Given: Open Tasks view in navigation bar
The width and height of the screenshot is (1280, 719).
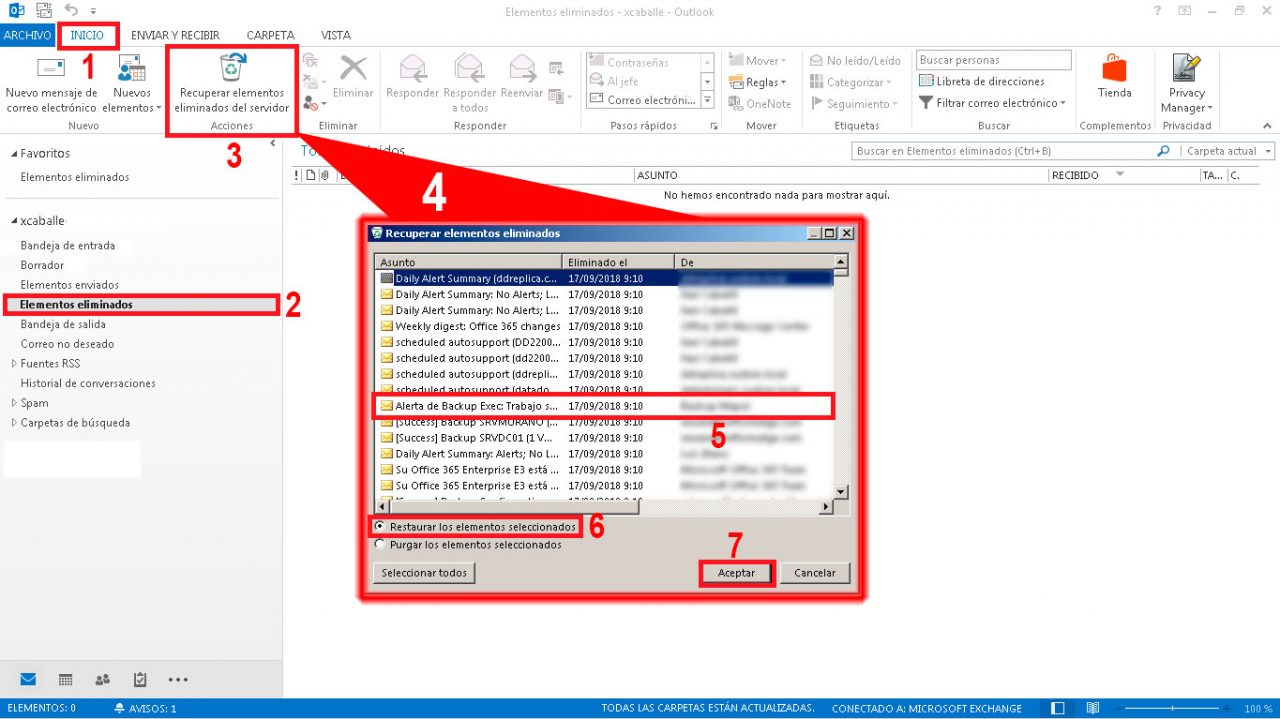Looking at the screenshot, I should coord(140,679).
